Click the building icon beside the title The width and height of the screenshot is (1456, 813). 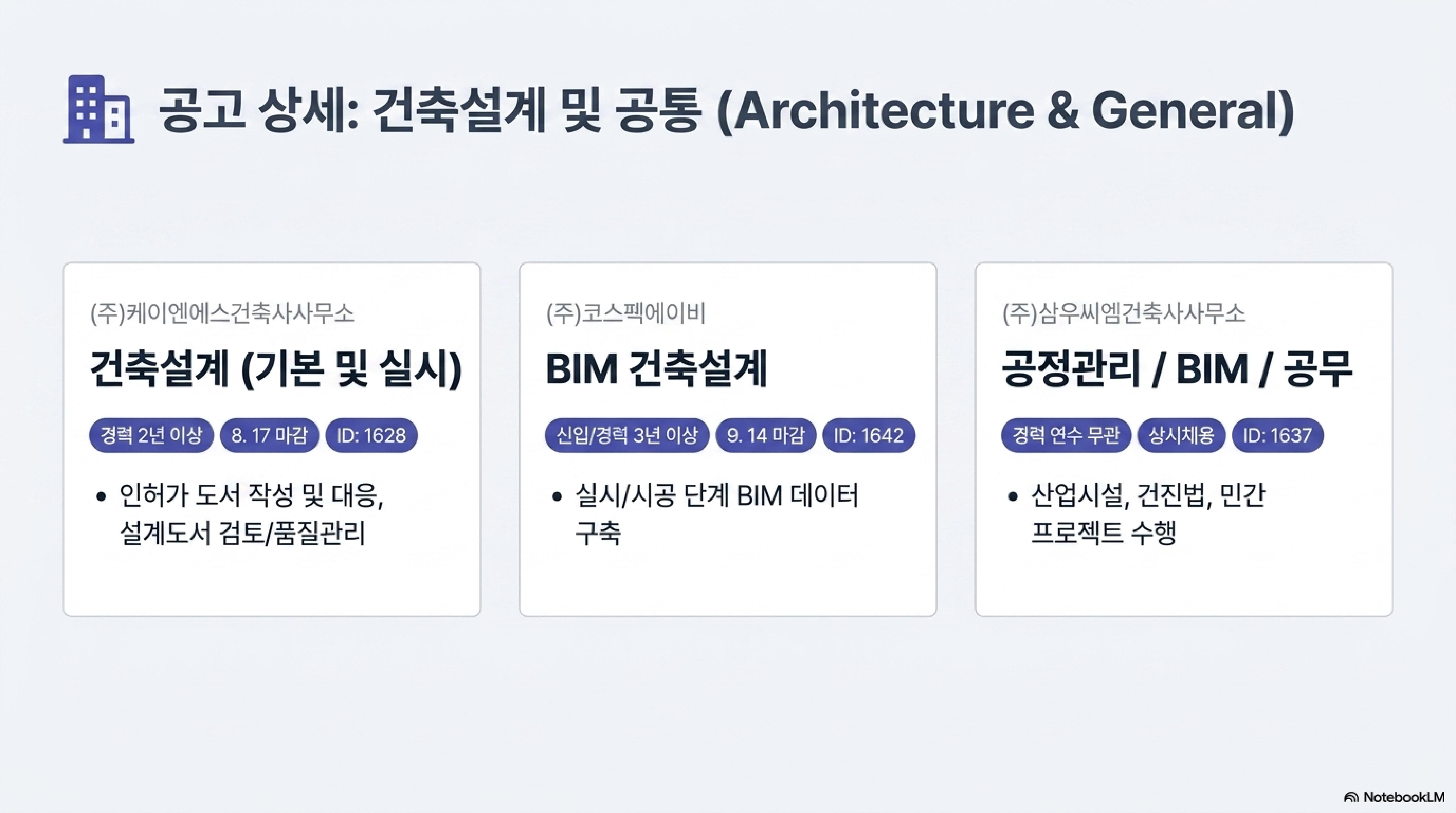99,109
